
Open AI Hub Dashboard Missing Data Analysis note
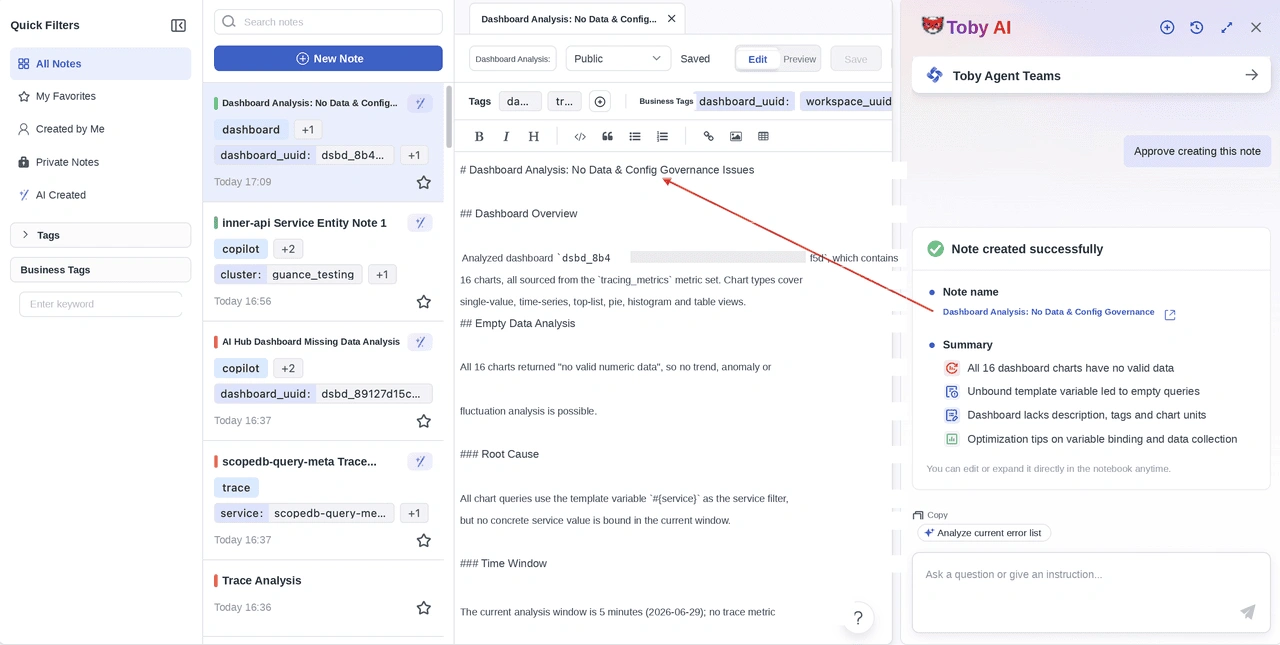(x=310, y=342)
